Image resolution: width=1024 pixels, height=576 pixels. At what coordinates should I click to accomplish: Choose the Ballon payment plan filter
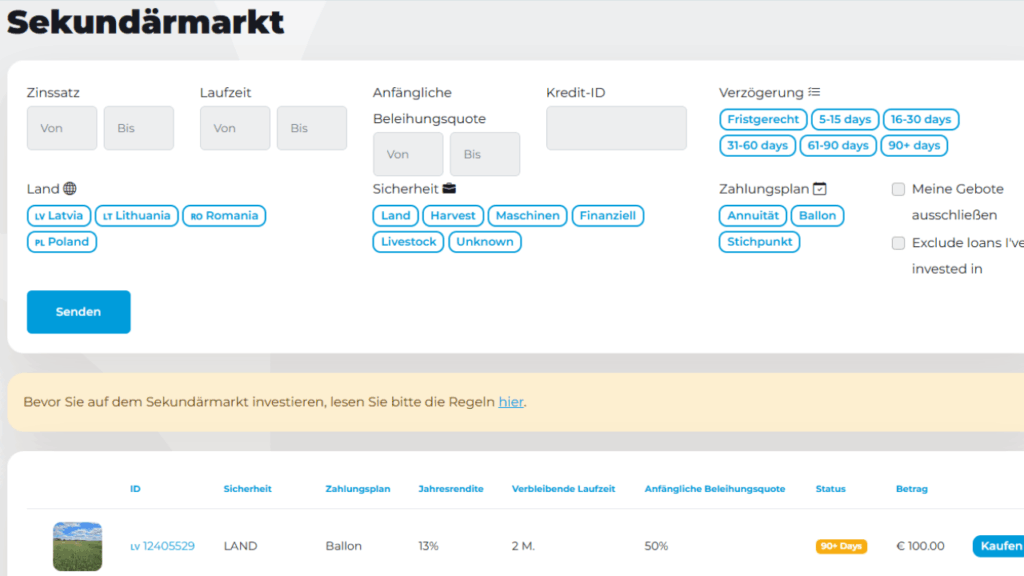click(817, 216)
